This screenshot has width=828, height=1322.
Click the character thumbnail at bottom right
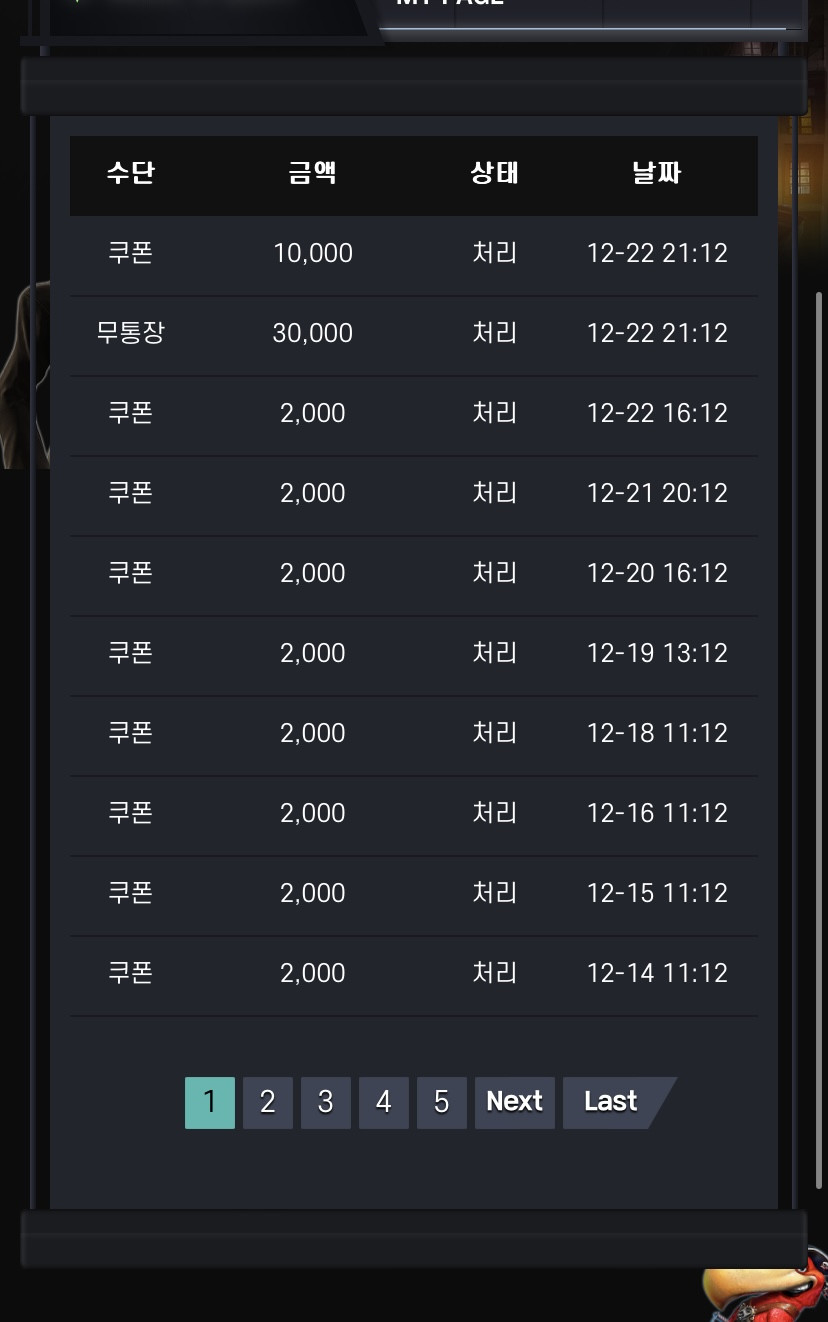coord(765,1295)
